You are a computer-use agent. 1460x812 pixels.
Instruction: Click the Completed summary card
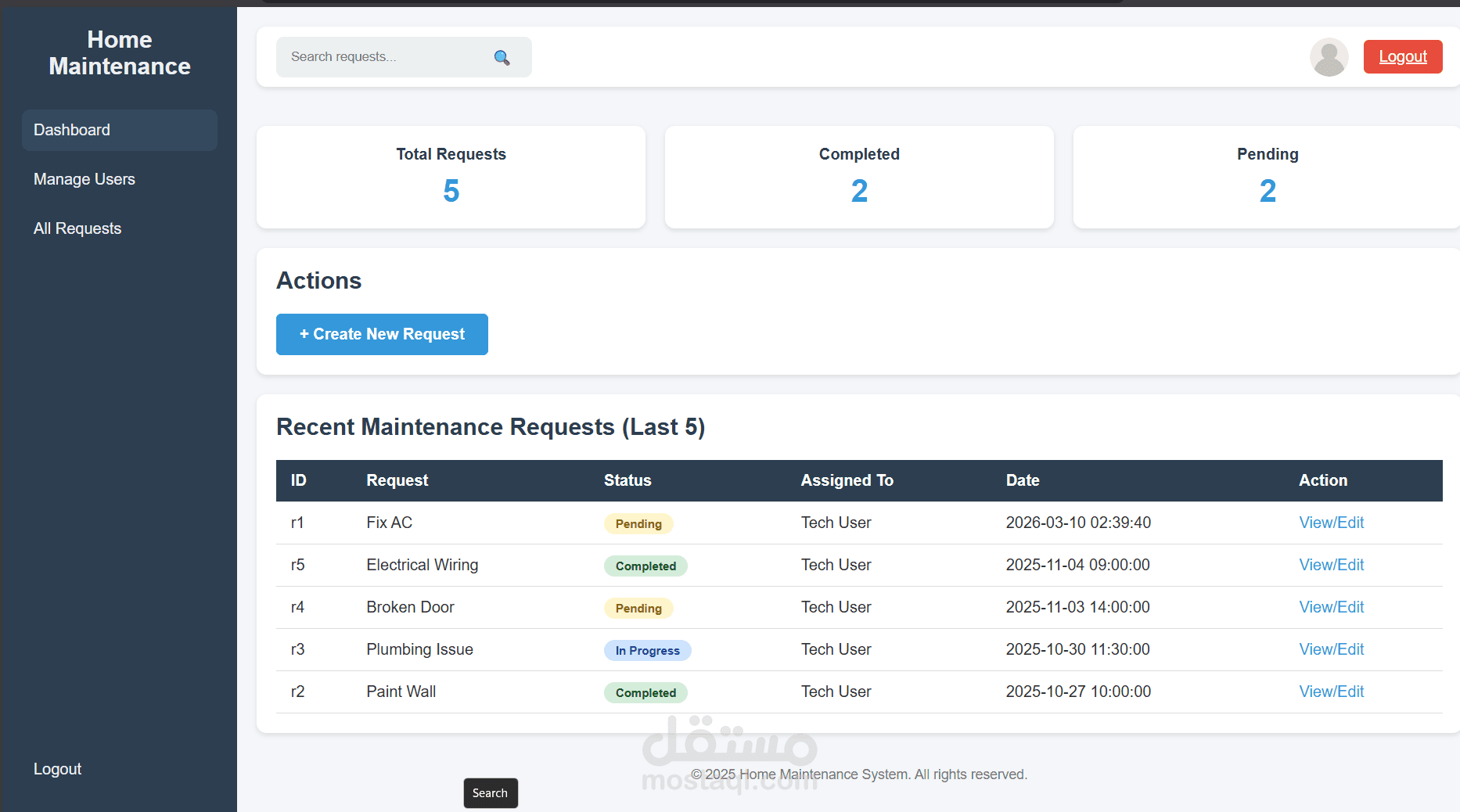pyautogui.click(x=859, y=178)
